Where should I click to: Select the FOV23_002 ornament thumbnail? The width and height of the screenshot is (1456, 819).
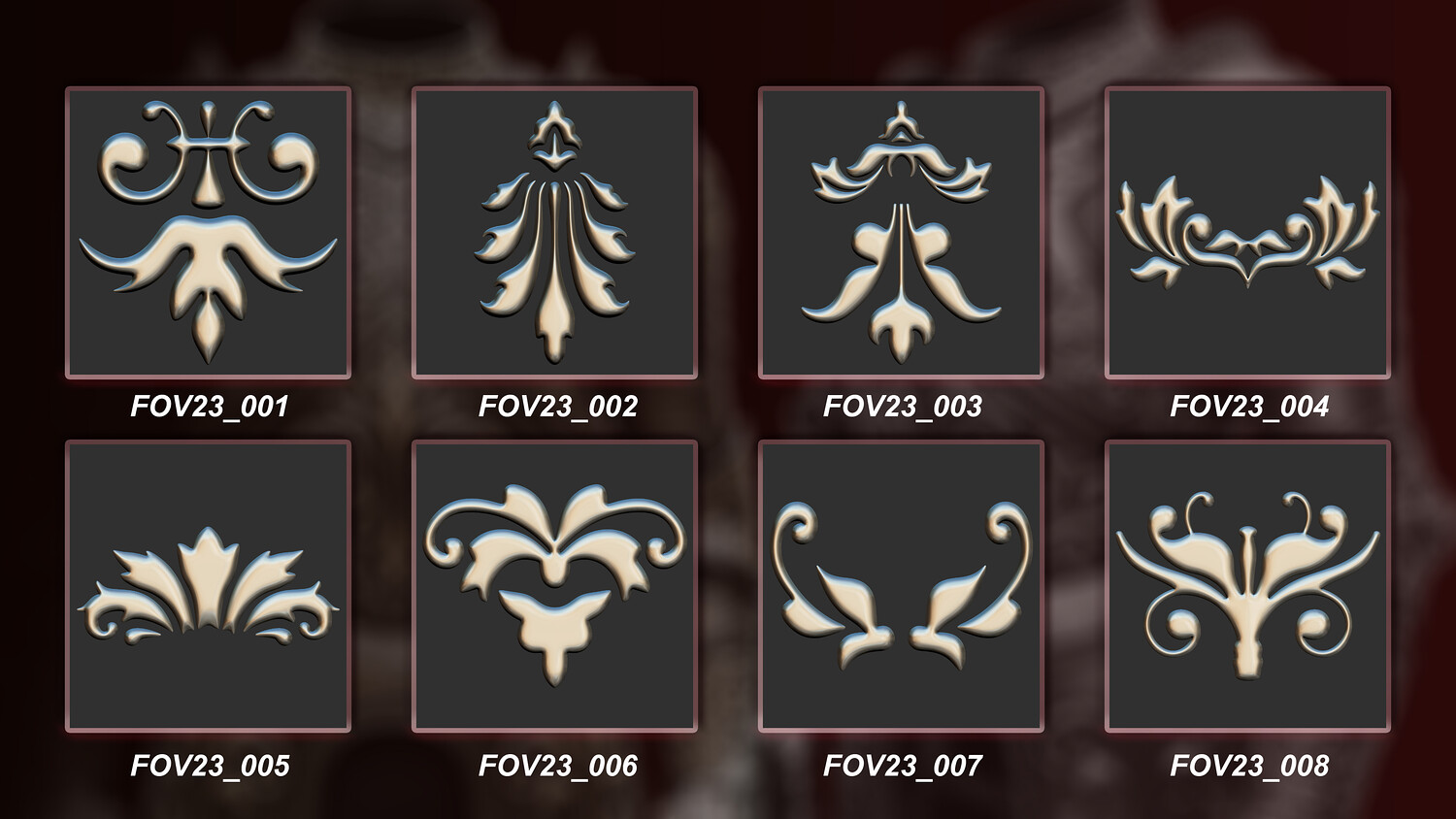pos(554,233)
